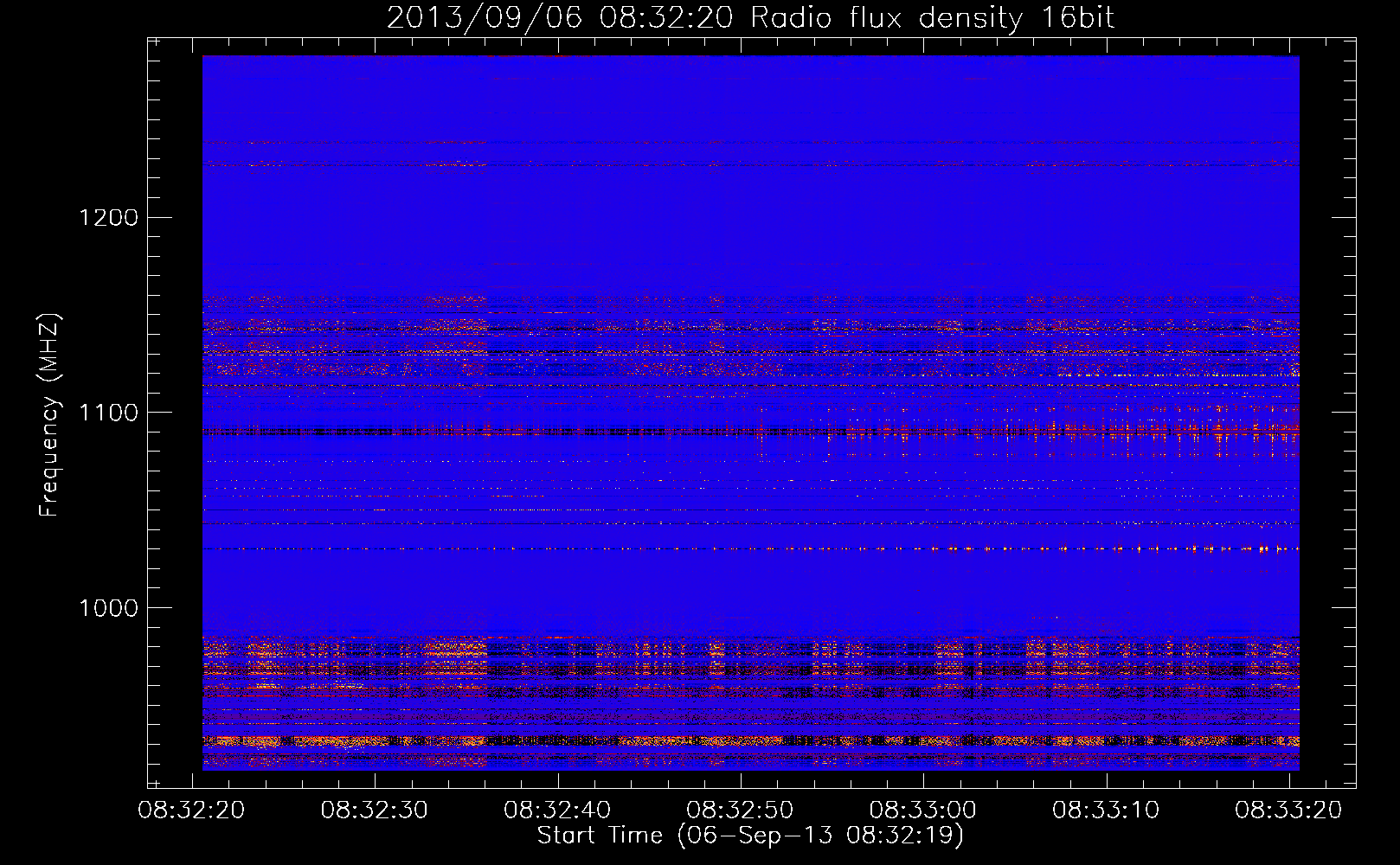1400x865 pixels.
Task: Select the 08:32:20 time tick label
Action: pyautogui.click(x=192, y=811)
